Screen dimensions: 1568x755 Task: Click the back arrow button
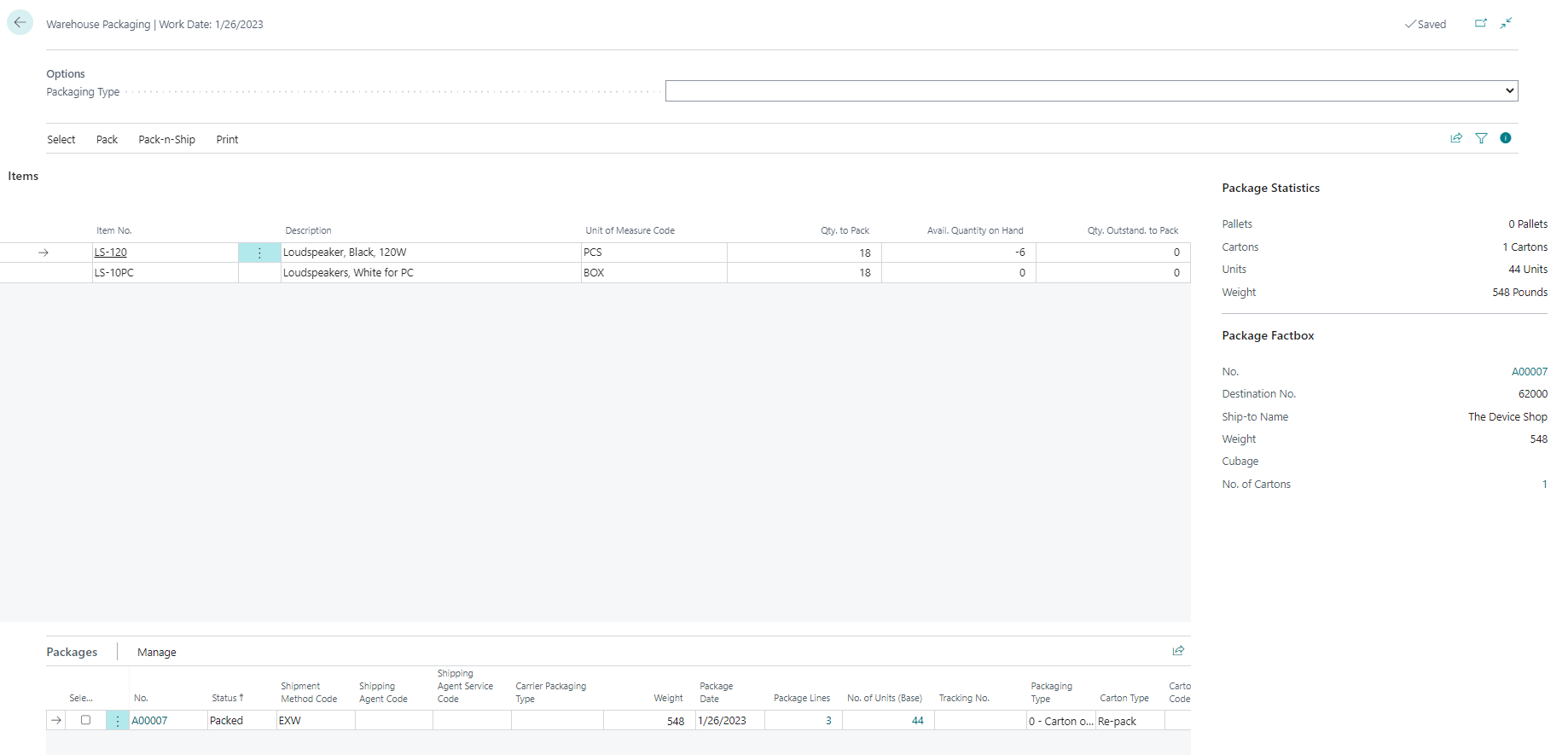pos(20,23)
